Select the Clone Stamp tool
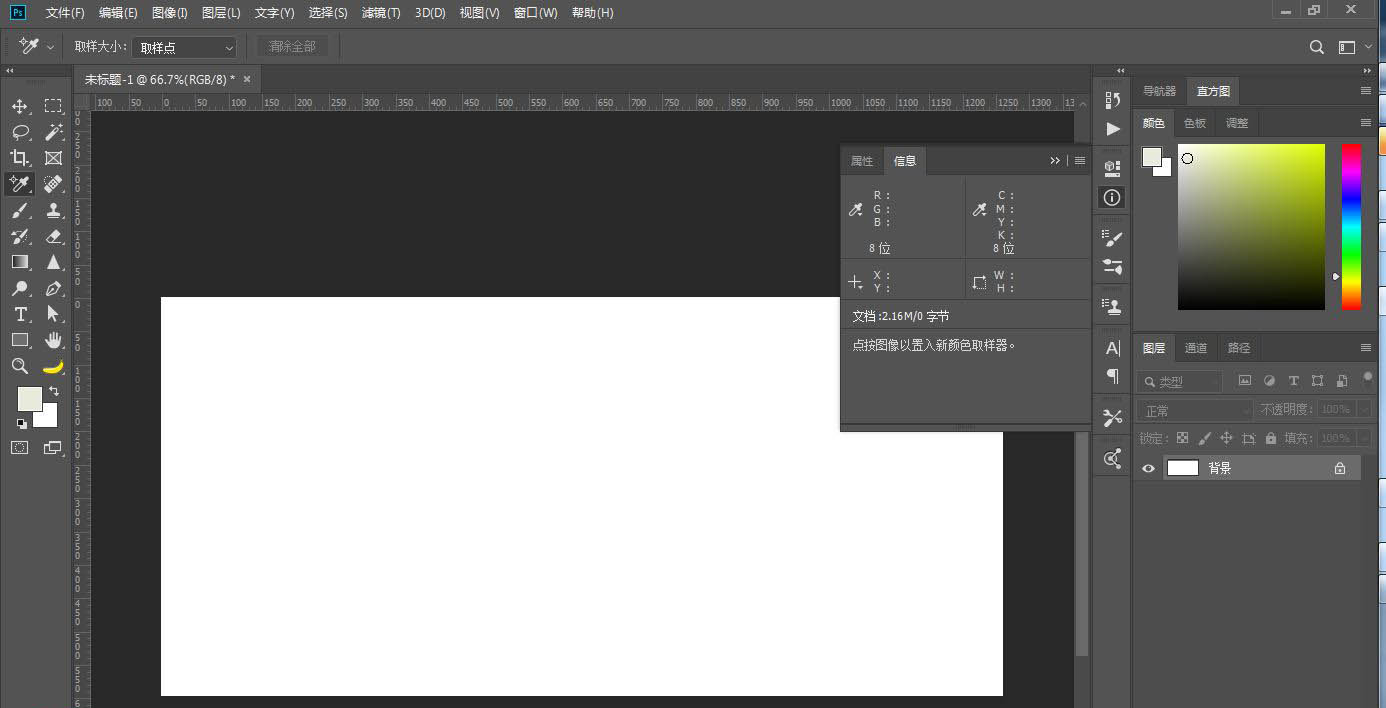 [x=53, y=210]
